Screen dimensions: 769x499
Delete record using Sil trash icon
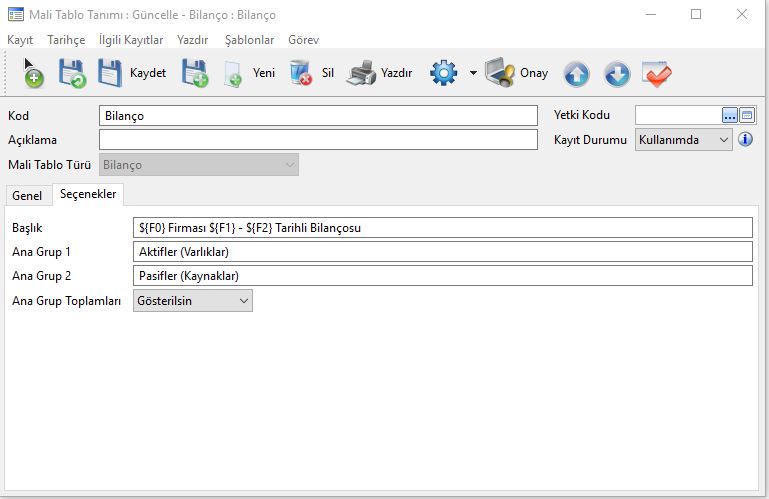click(301, 73)
